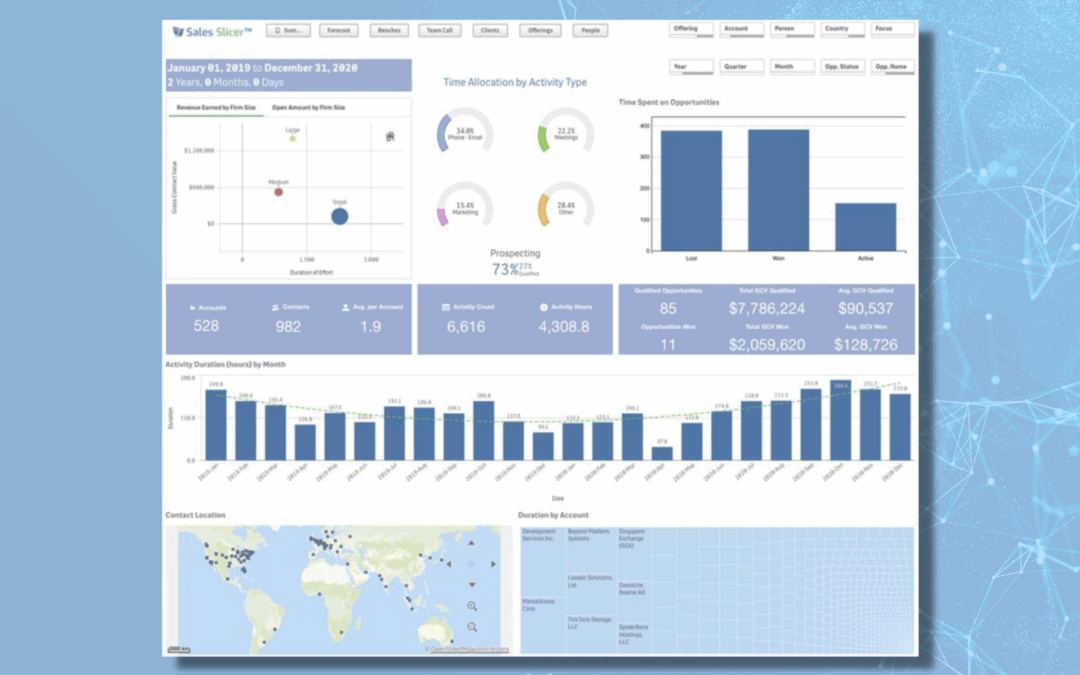1080x675 pixels.
Task: Click the Other 28.4% gauge
Action: pos(565,205)
